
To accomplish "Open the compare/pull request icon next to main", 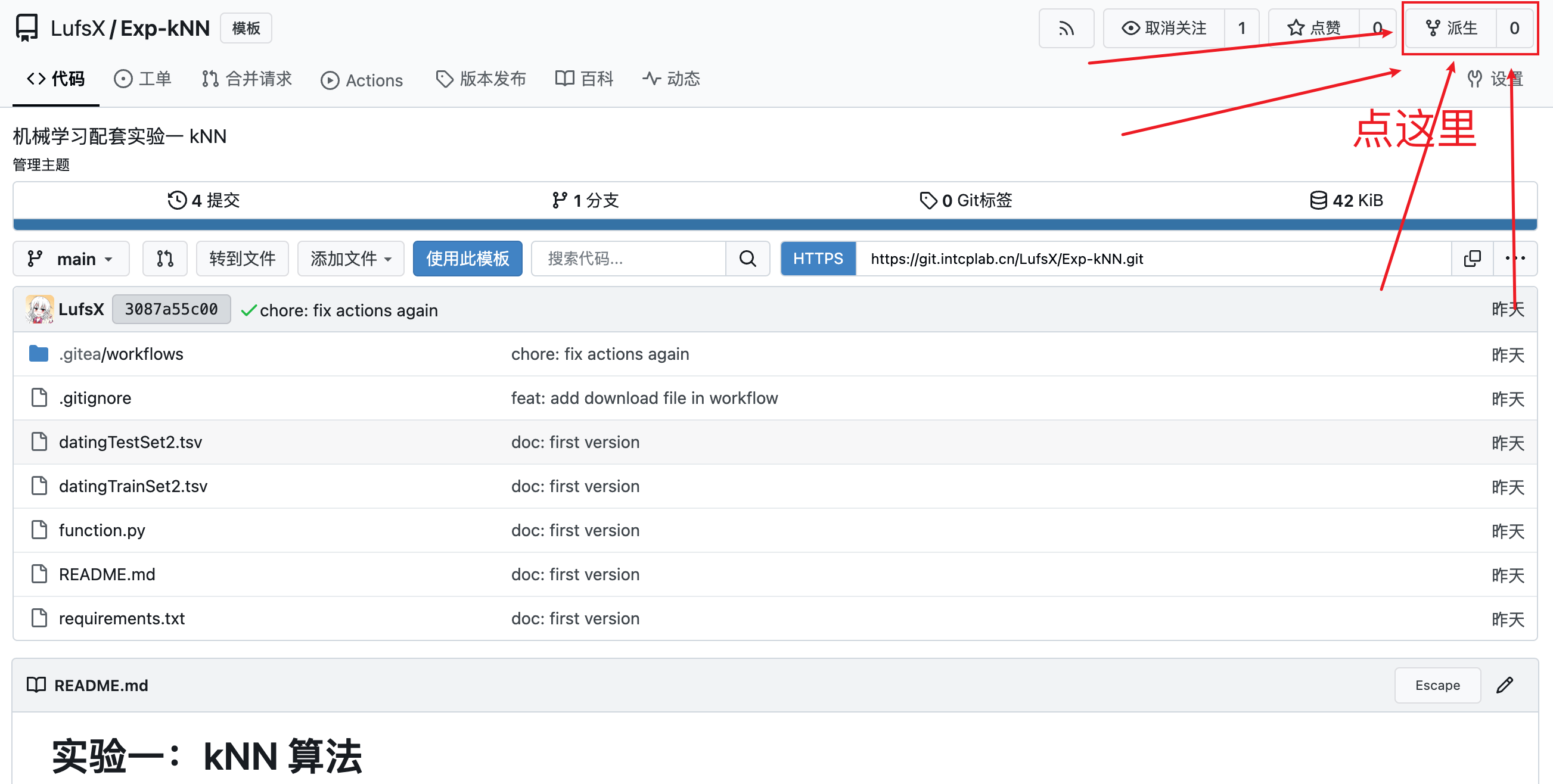I will click(164, 259).
